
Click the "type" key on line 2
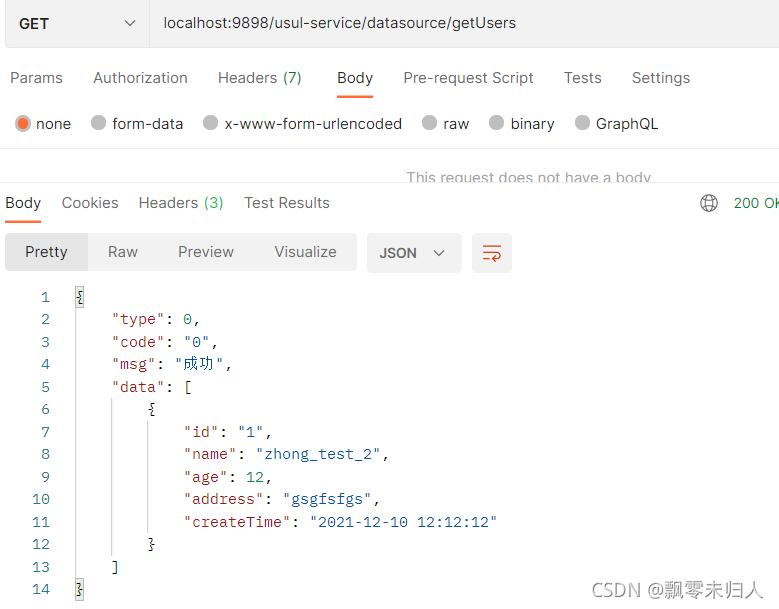[x=138, y=319]
